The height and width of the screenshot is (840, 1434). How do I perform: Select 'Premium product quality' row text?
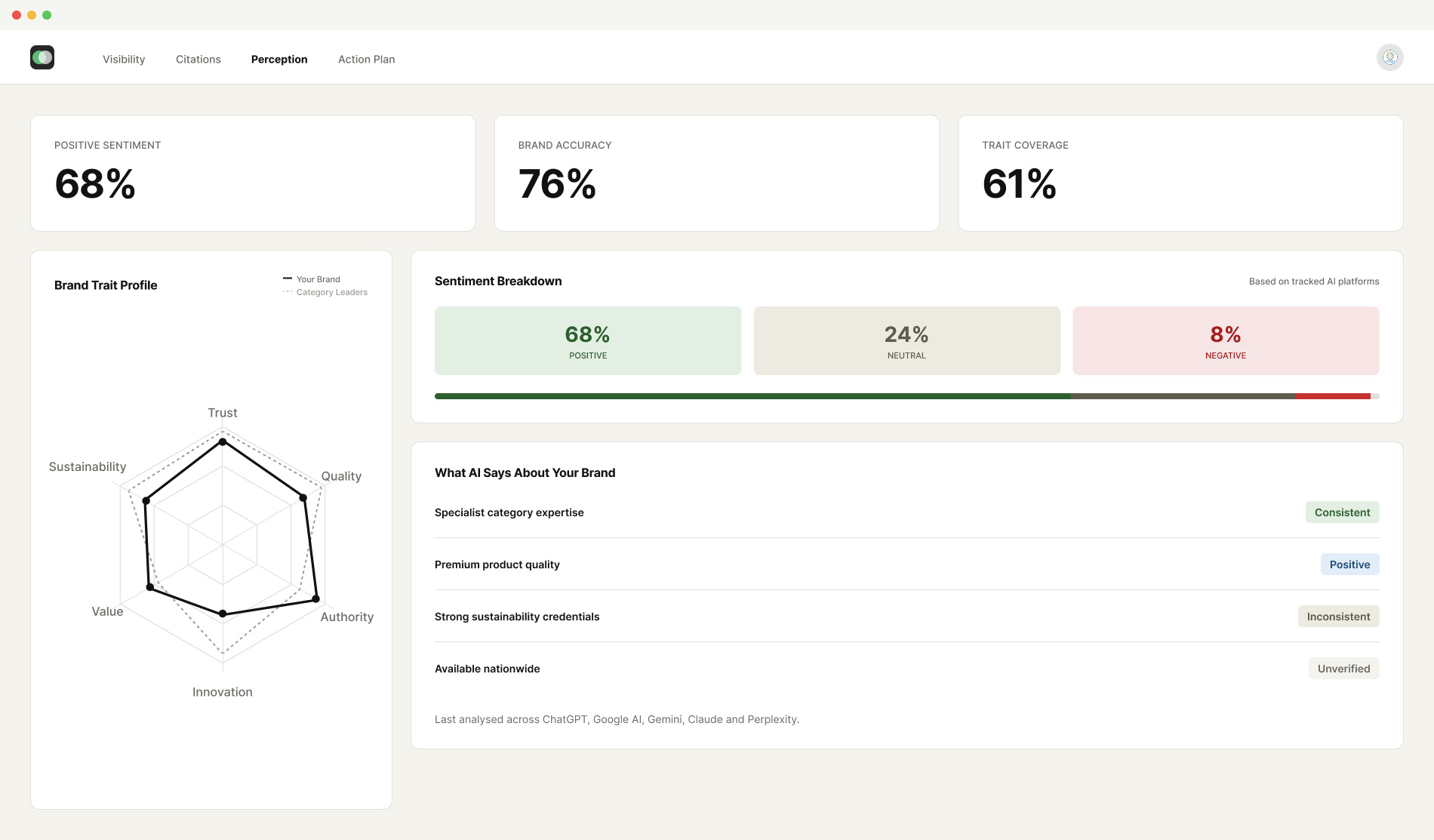coord(497,565)
